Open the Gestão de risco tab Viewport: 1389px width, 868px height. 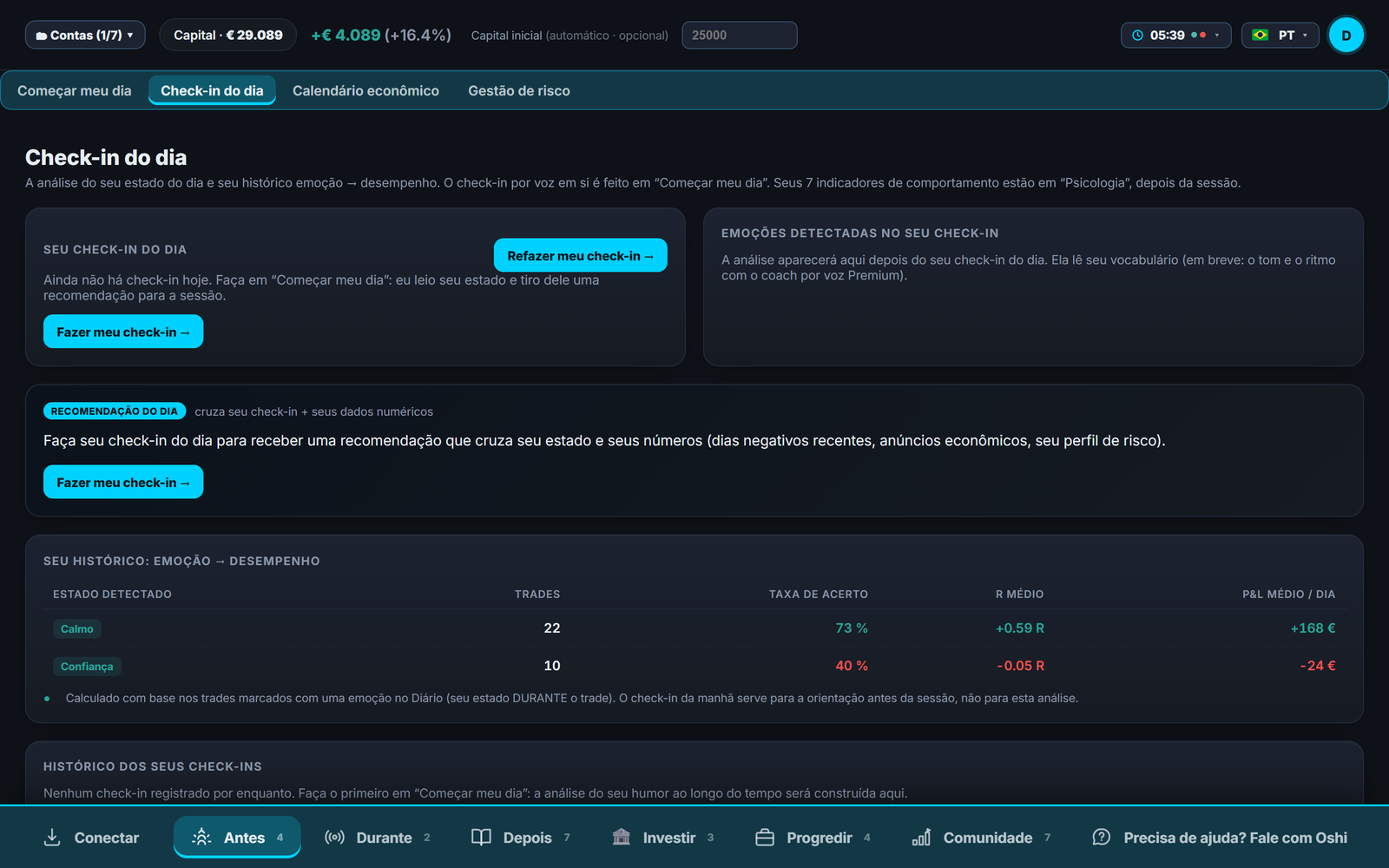point(519,90)
